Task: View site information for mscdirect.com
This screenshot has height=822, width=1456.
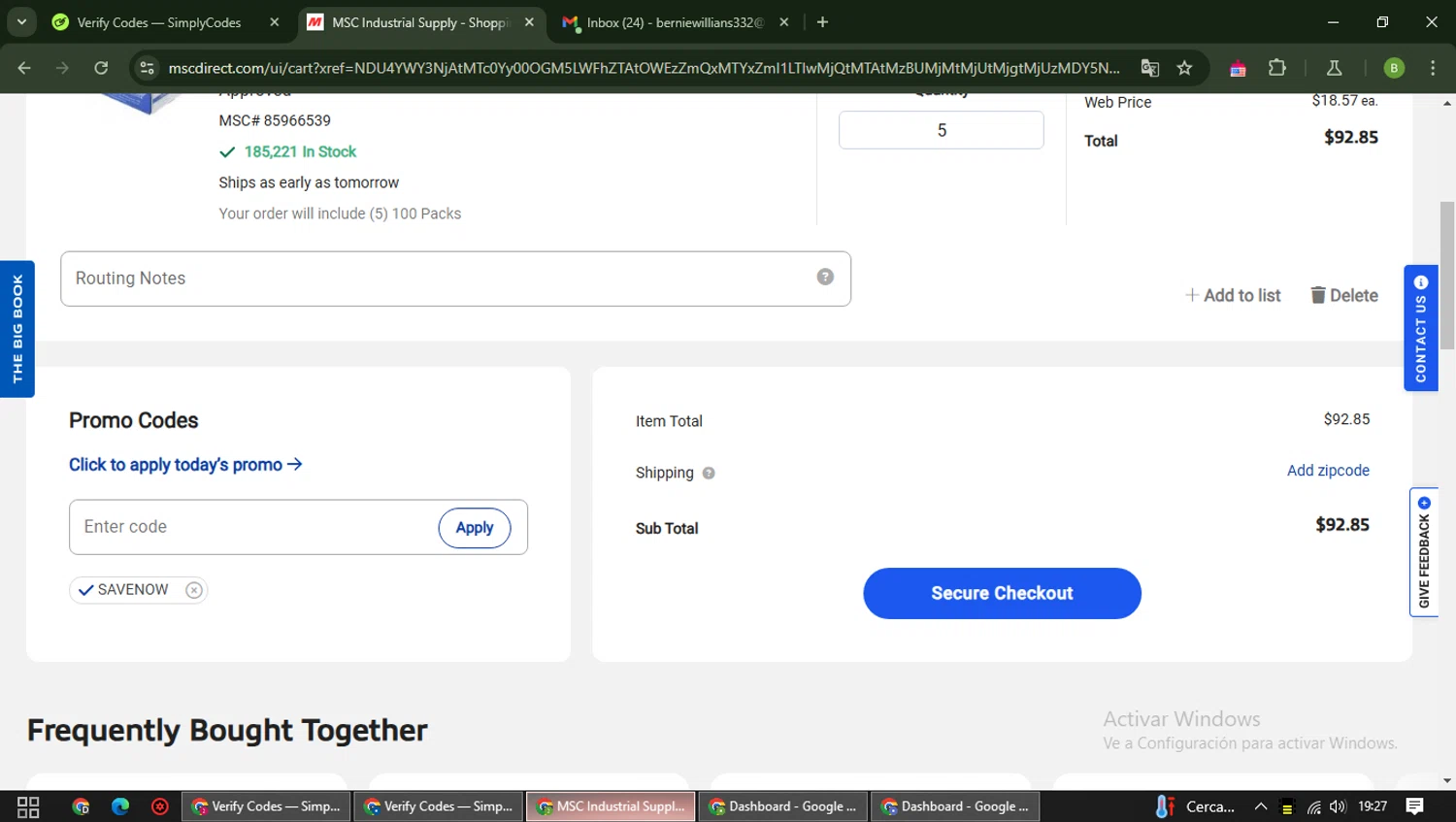Action: click(147, 68)
